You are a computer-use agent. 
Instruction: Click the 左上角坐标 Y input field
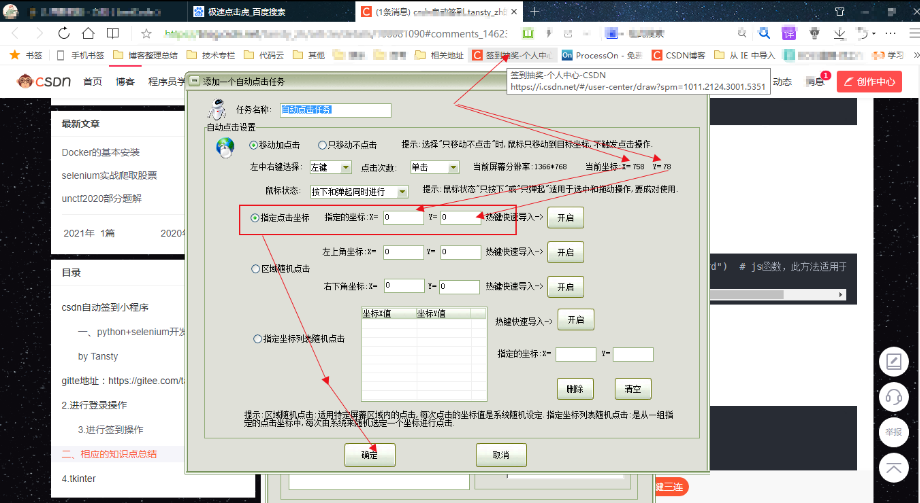click(461, 252)
